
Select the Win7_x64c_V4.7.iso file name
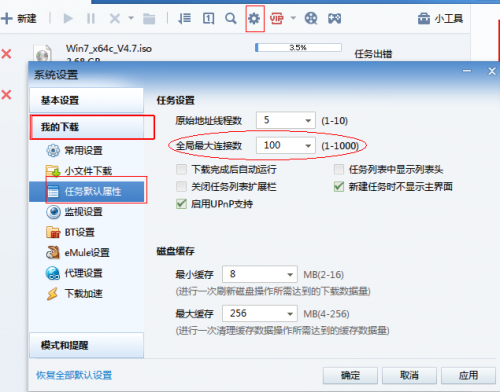109,49
